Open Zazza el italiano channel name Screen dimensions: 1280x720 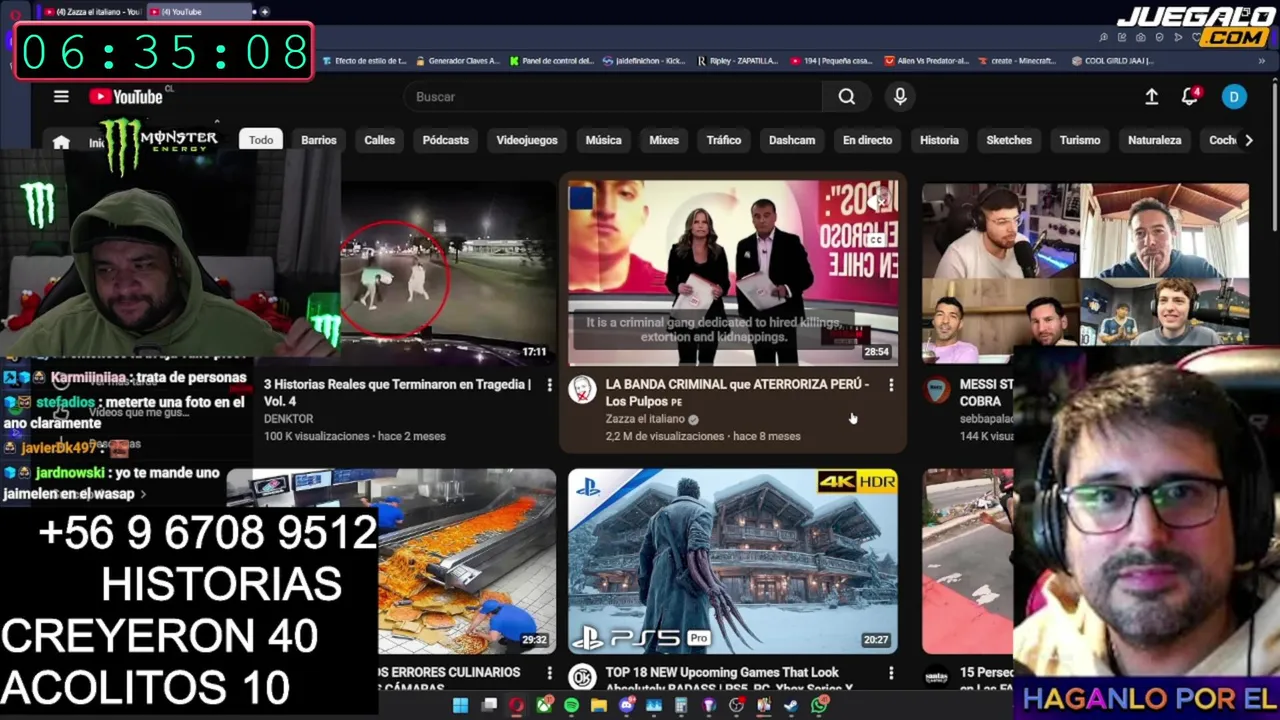click(645, 419)
